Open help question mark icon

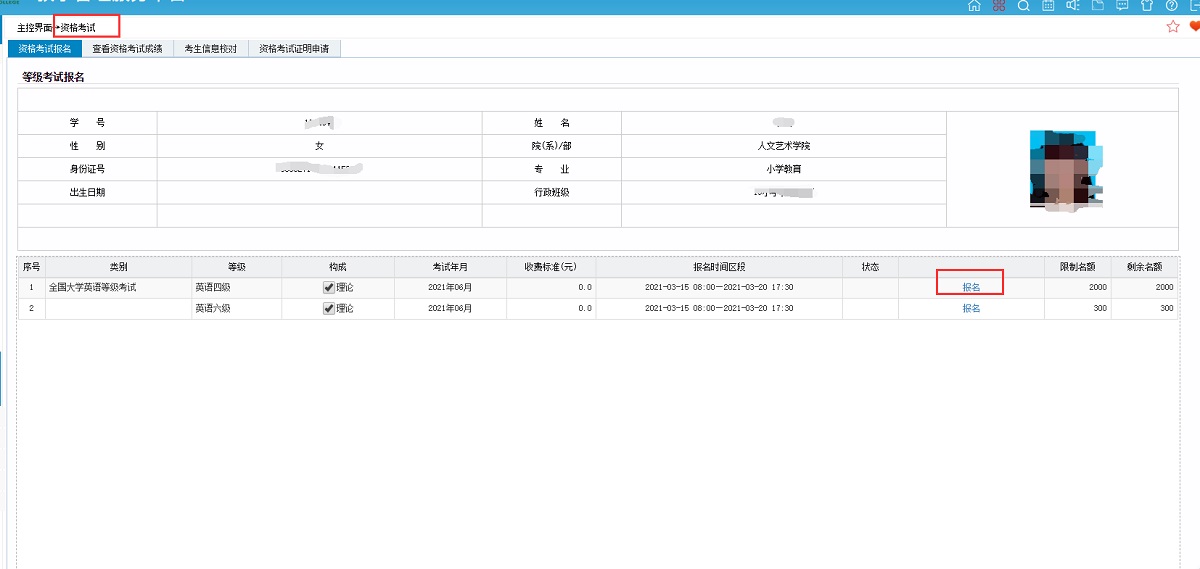point(1171,6)
